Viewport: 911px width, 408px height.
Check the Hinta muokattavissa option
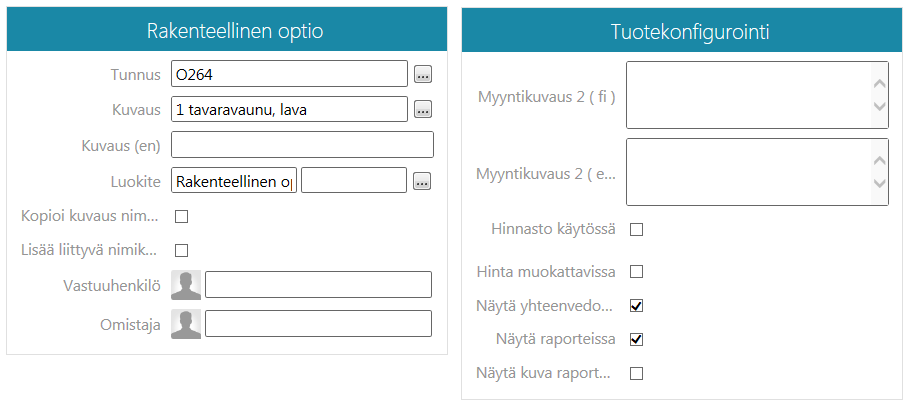pyautogui.click(x=636, y=271)
